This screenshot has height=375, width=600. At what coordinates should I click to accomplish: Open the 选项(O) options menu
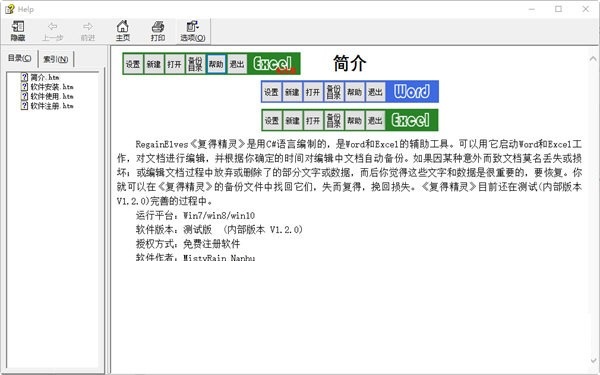click(193, 31)
